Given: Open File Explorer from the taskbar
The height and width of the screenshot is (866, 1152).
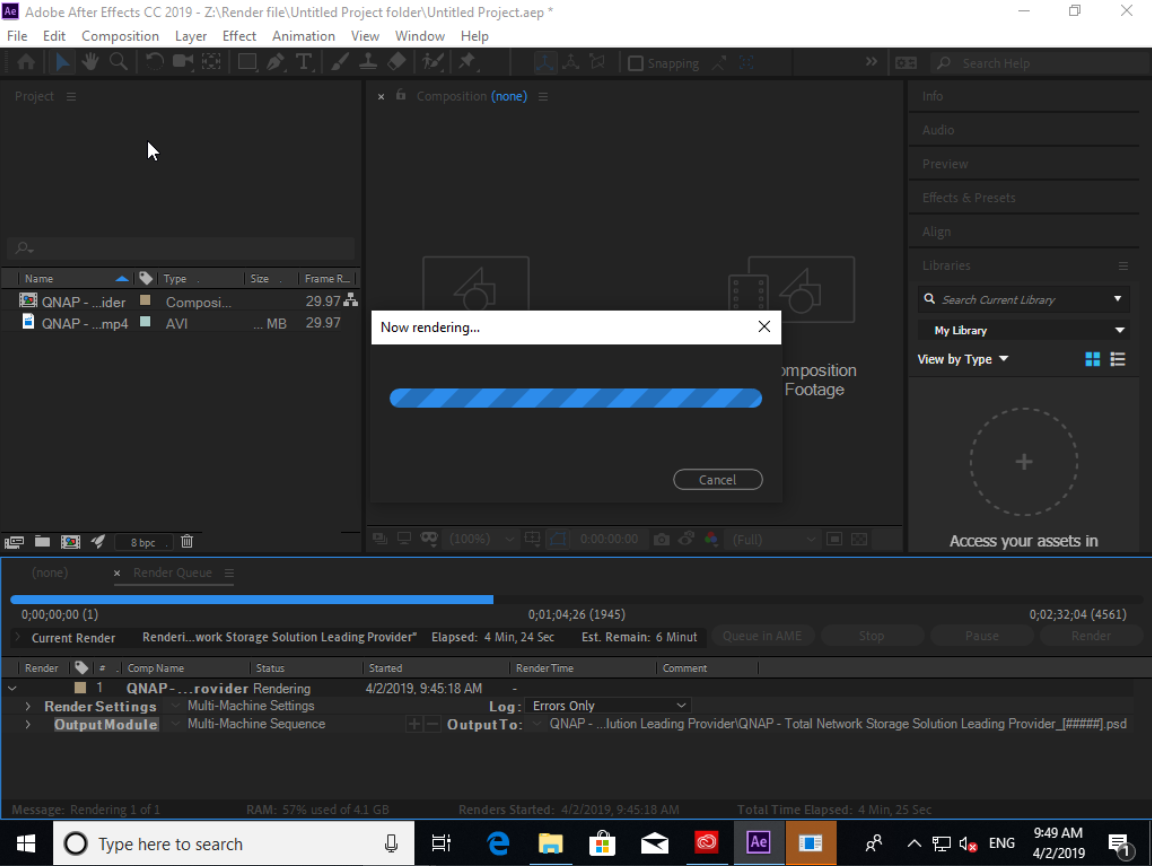Looking at the screenshot, I should tap(550, 843).
